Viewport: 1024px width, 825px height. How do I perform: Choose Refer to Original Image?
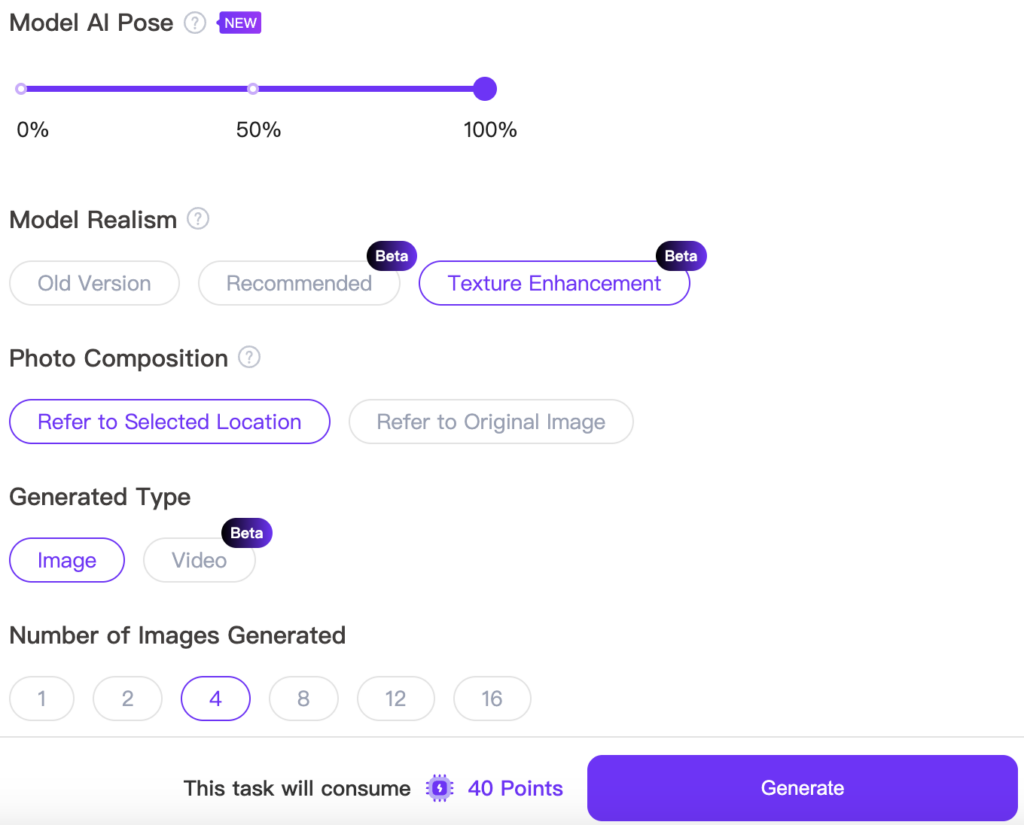[x=491, y=422]
